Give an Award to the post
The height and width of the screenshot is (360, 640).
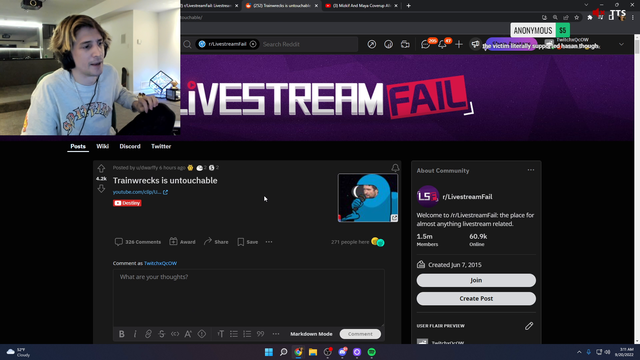click(182, 242)
